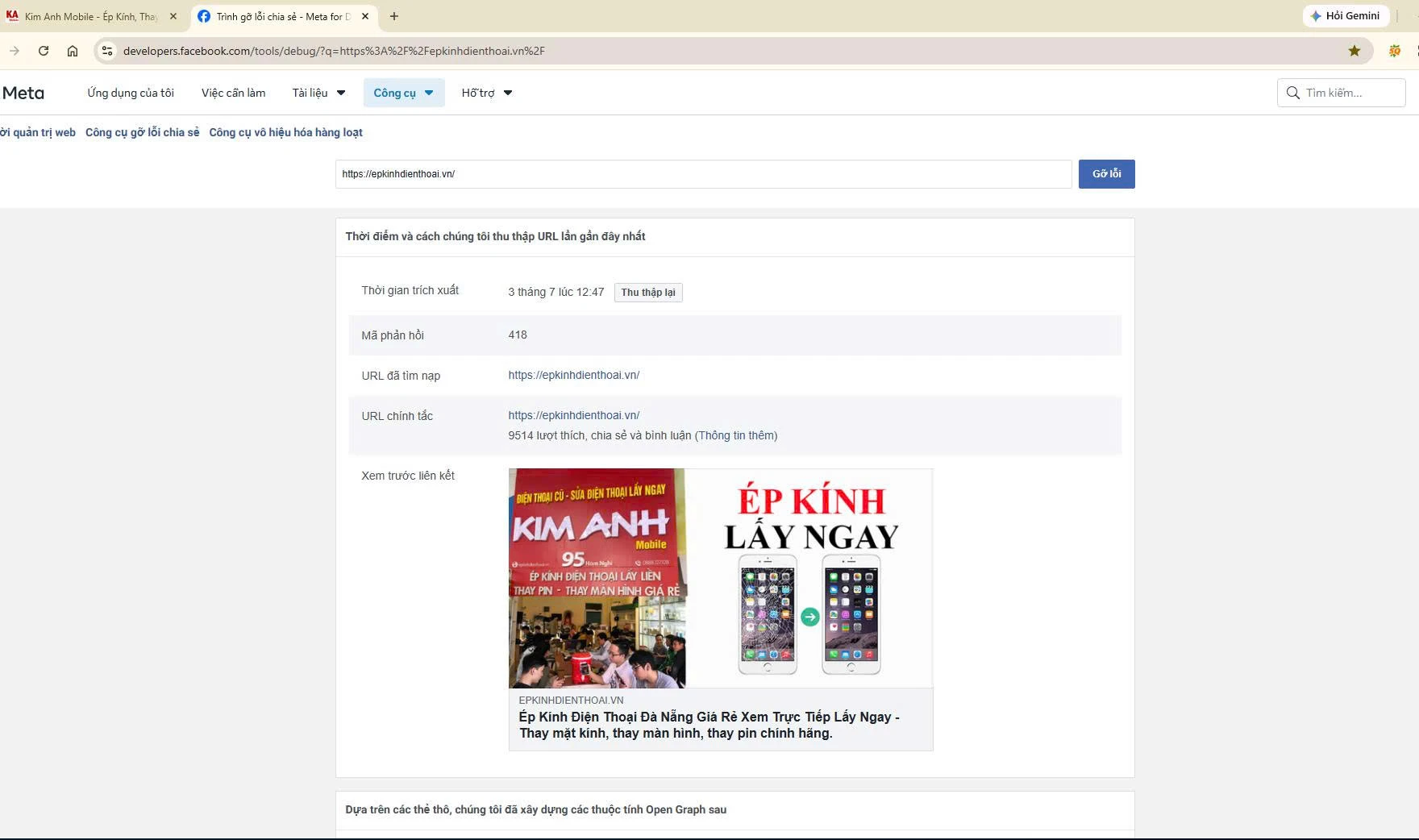The height and width of the screenshot is (840, 1419).
Task: Click the Hỏi Gemini button
Action: [x=1345, y=16]
